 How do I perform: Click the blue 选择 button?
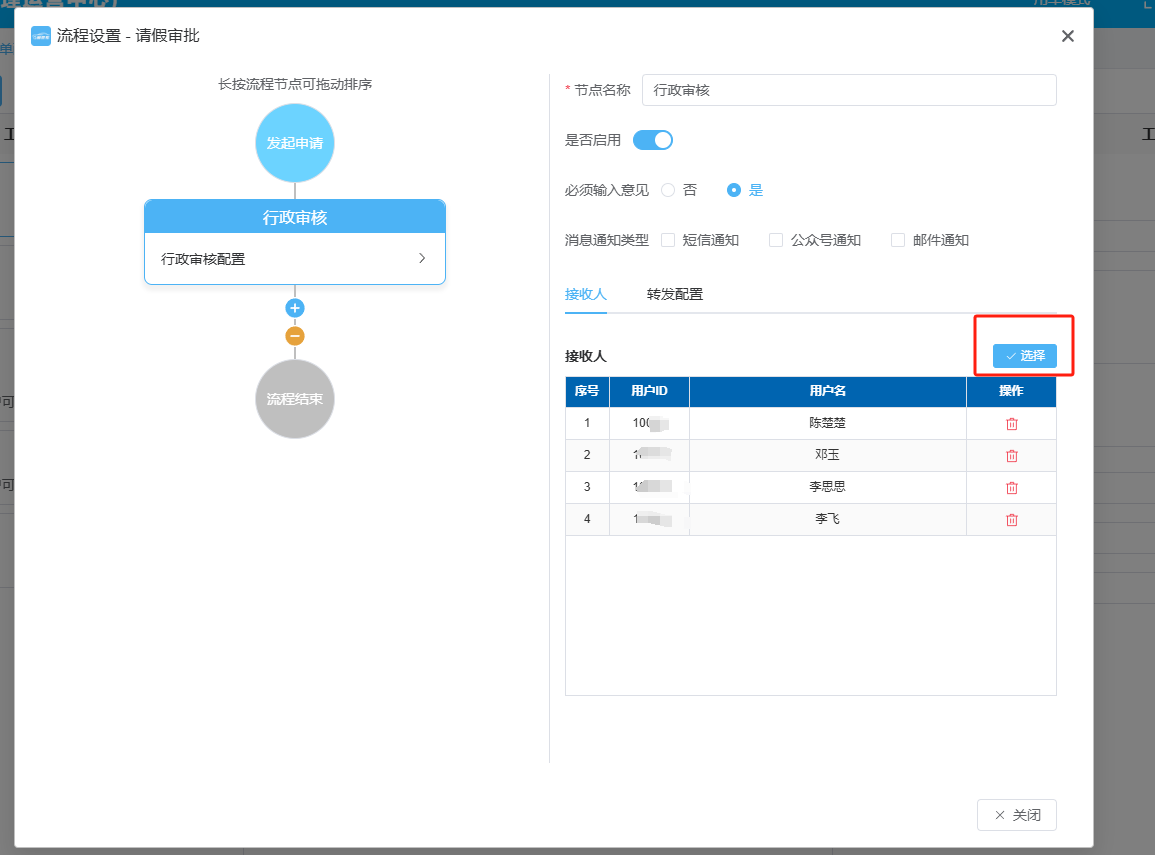[1025, 356]
